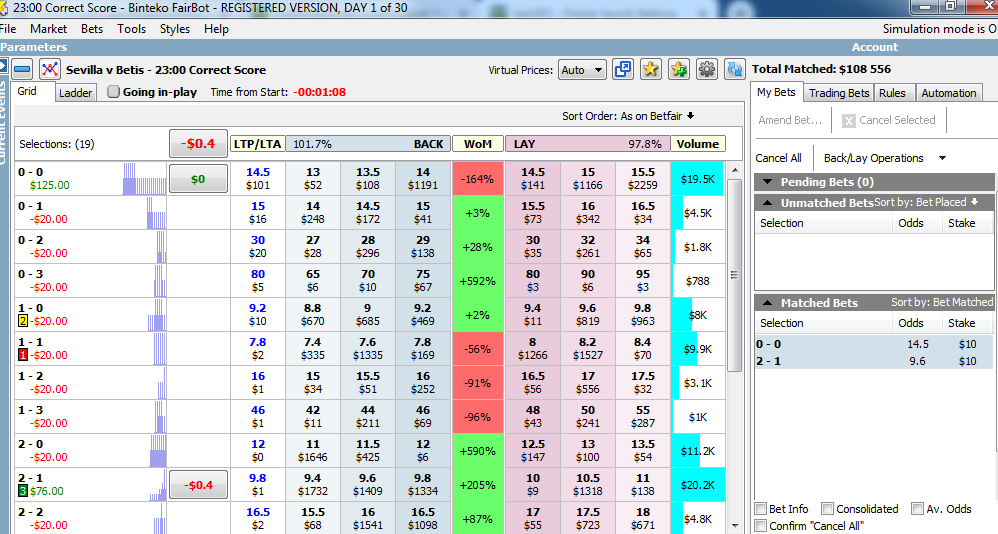
Task: Open the Virtual Prices Auto dropdown
Action: [582, 70]
